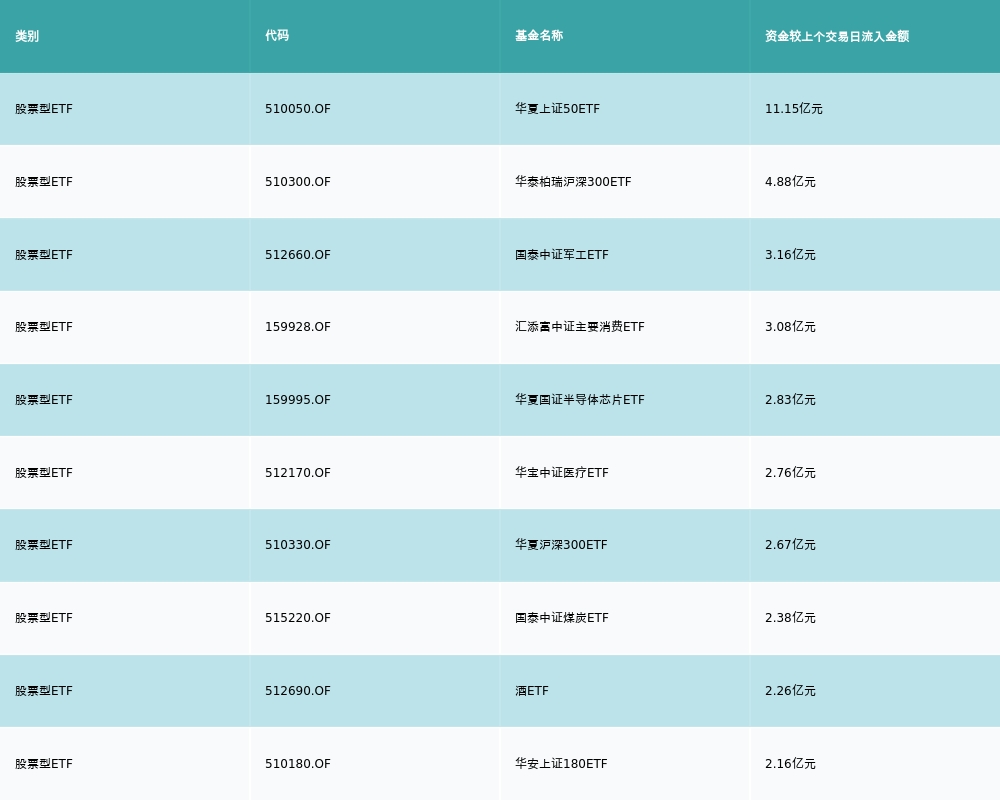
Task: Click 股票型ETF in the 512690.OF row
Action: pyautogui.click(x=44, y=691)
